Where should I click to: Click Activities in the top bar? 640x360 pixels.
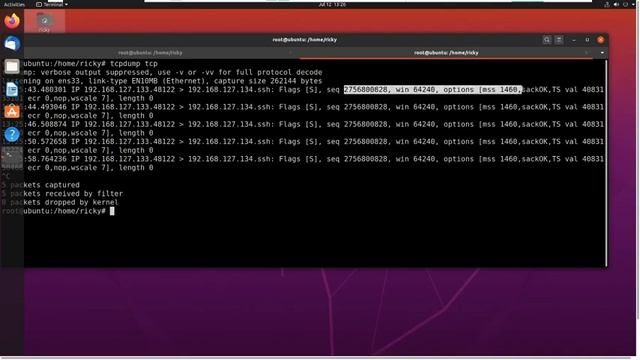(x=14, y=4)
